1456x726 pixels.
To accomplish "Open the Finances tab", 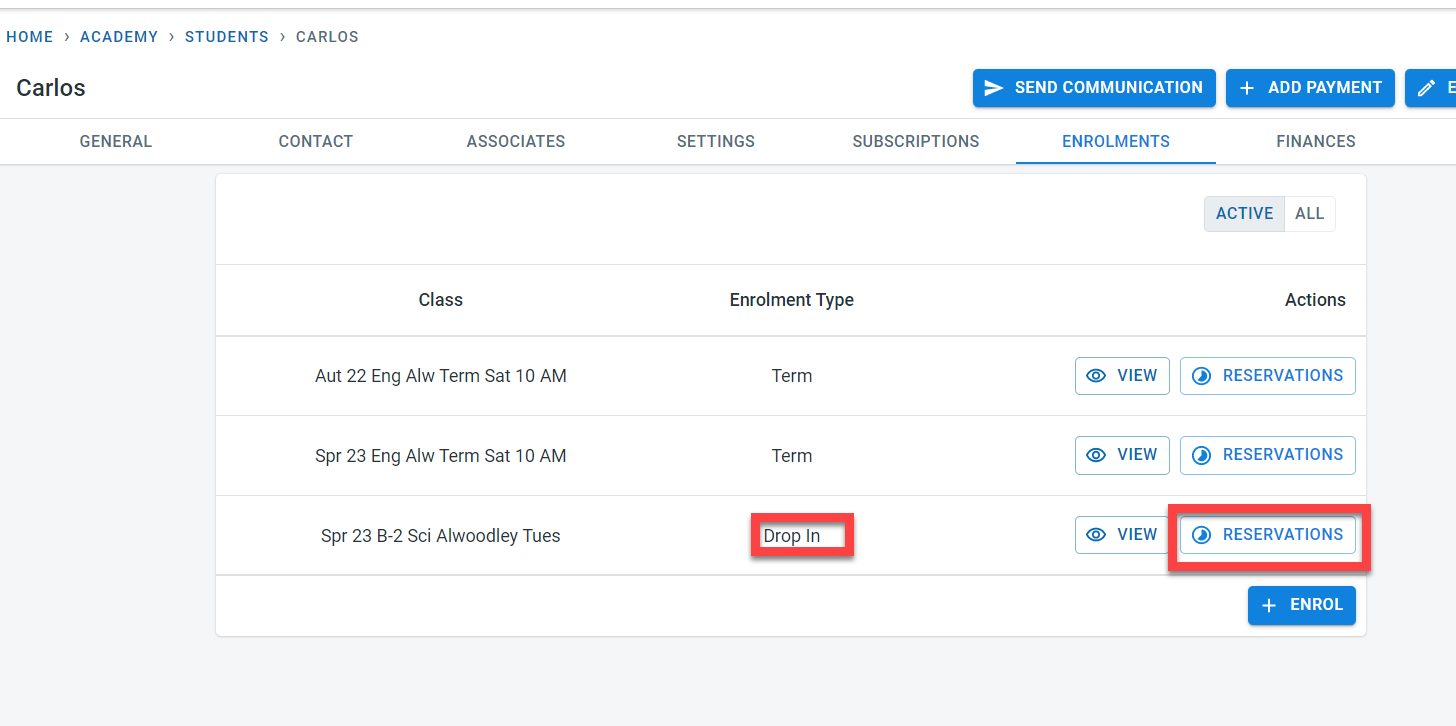I will [x=1315, y=141].
